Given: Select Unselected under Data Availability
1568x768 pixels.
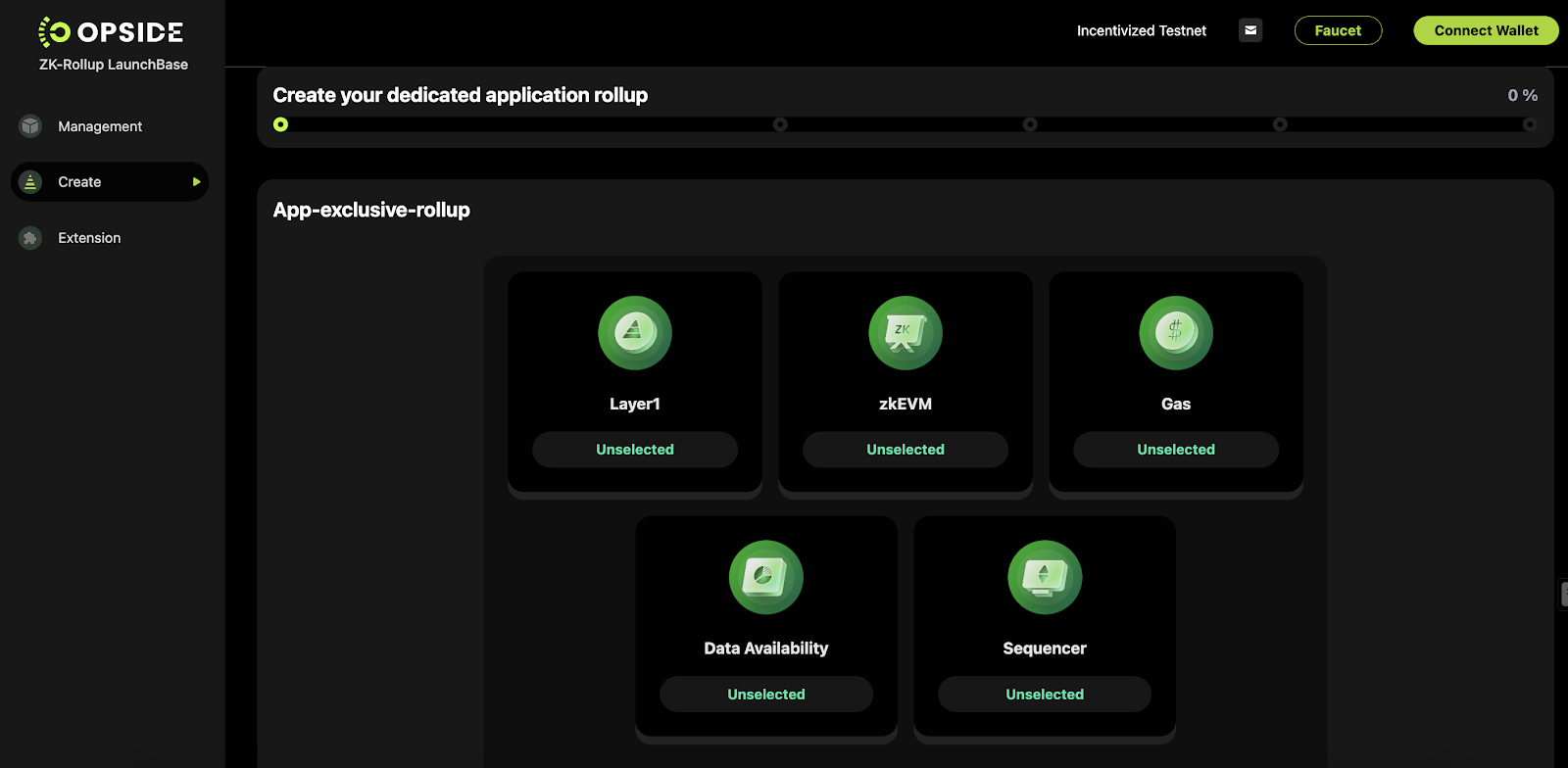Looking at the screenshot, I should tap(766, 695).
